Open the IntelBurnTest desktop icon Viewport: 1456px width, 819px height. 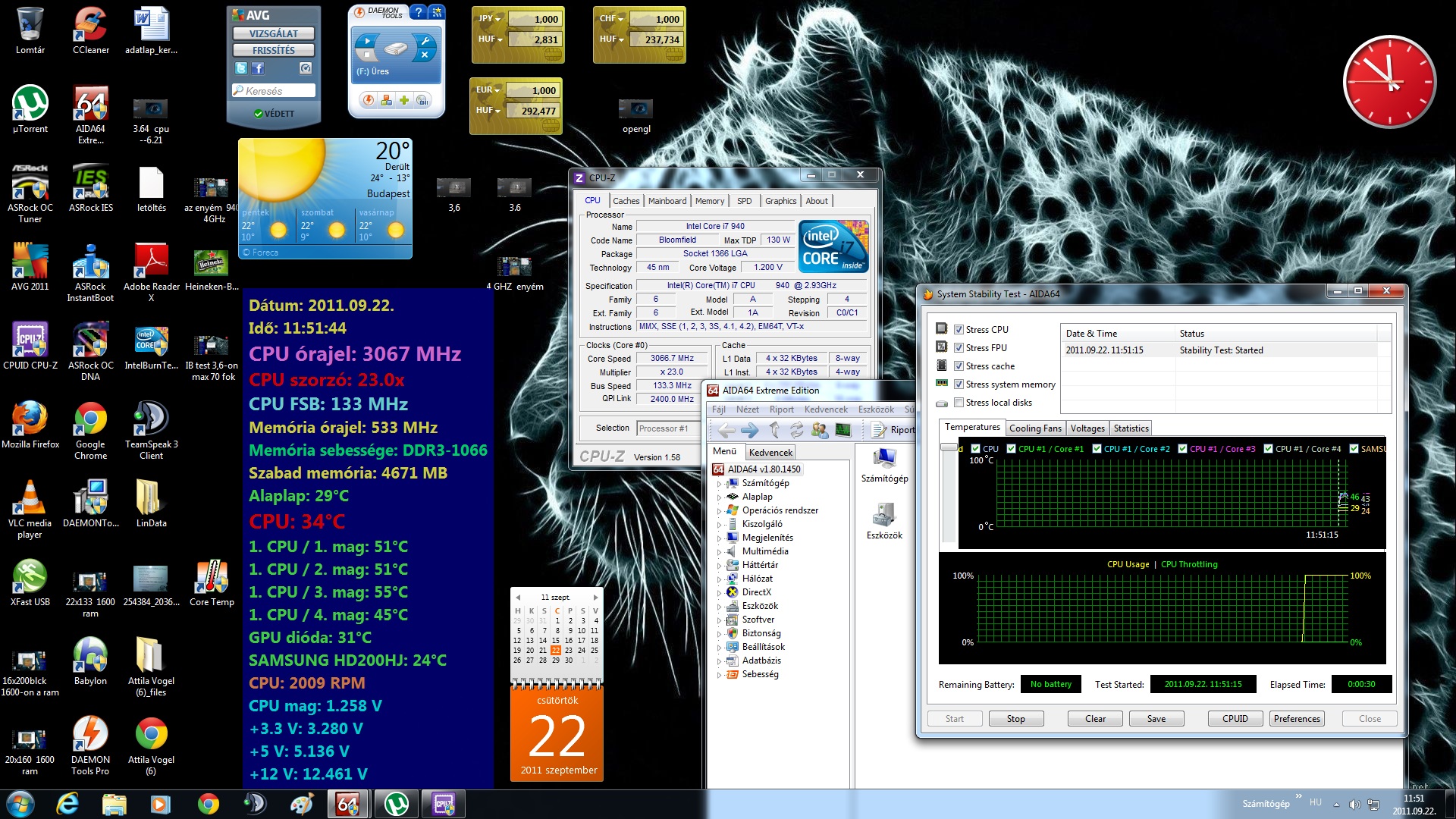point(151,340)
